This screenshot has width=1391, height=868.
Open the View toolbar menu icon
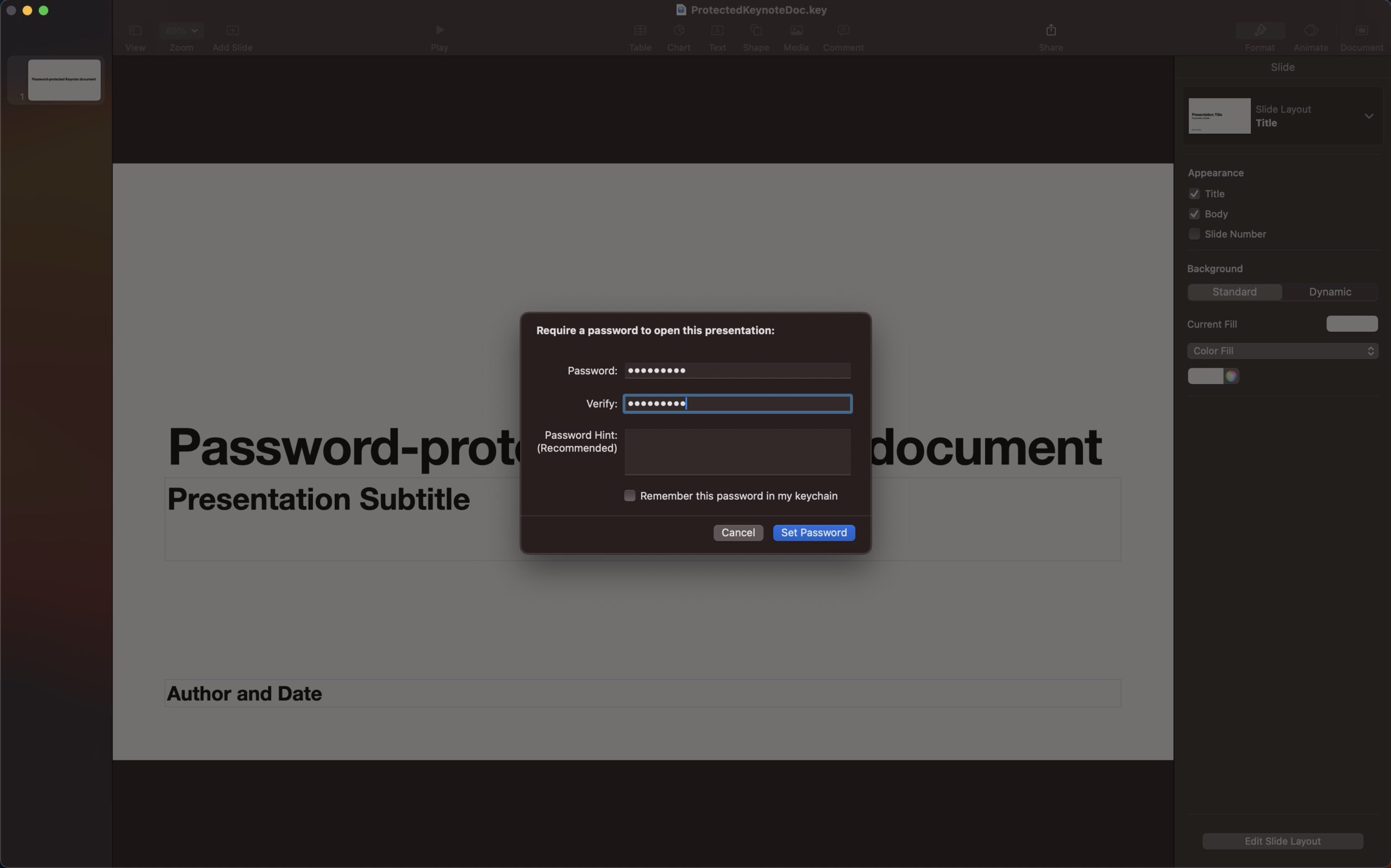135,30
